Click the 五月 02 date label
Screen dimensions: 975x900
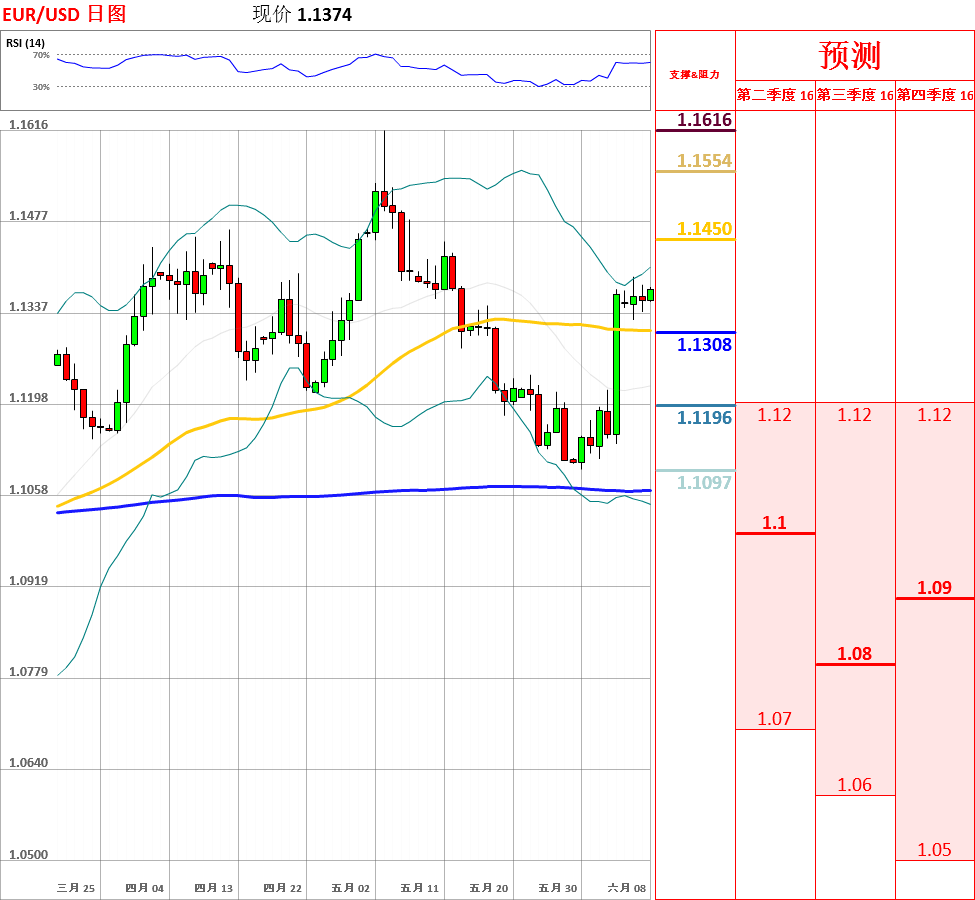pos(351,888)
